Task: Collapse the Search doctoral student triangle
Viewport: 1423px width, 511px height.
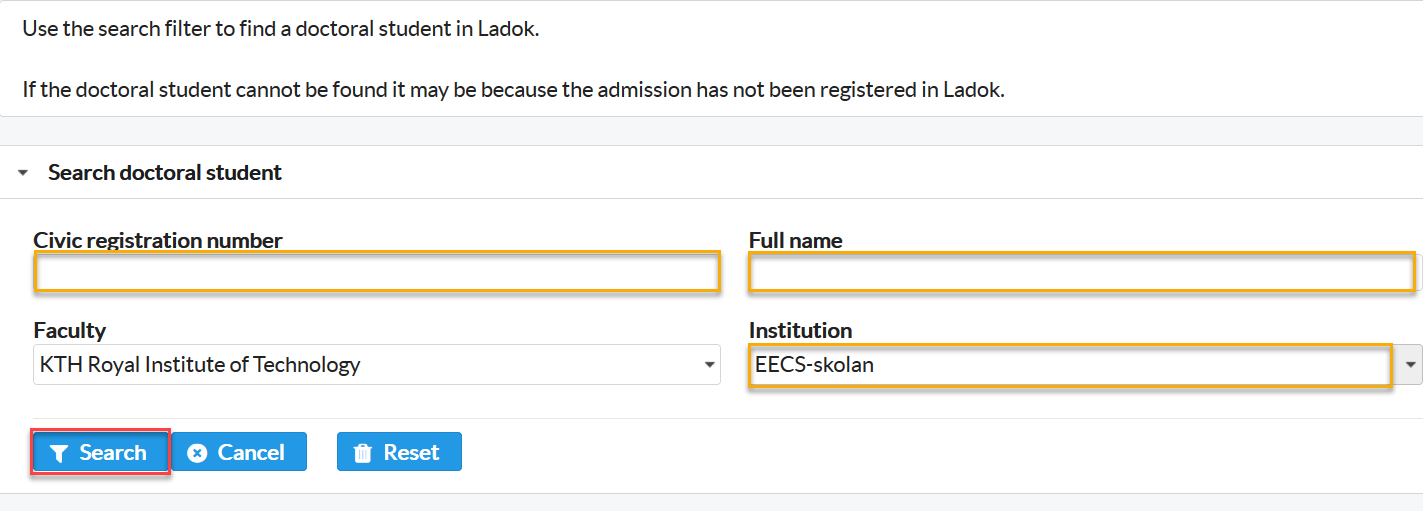Action: tap(23, 173)
